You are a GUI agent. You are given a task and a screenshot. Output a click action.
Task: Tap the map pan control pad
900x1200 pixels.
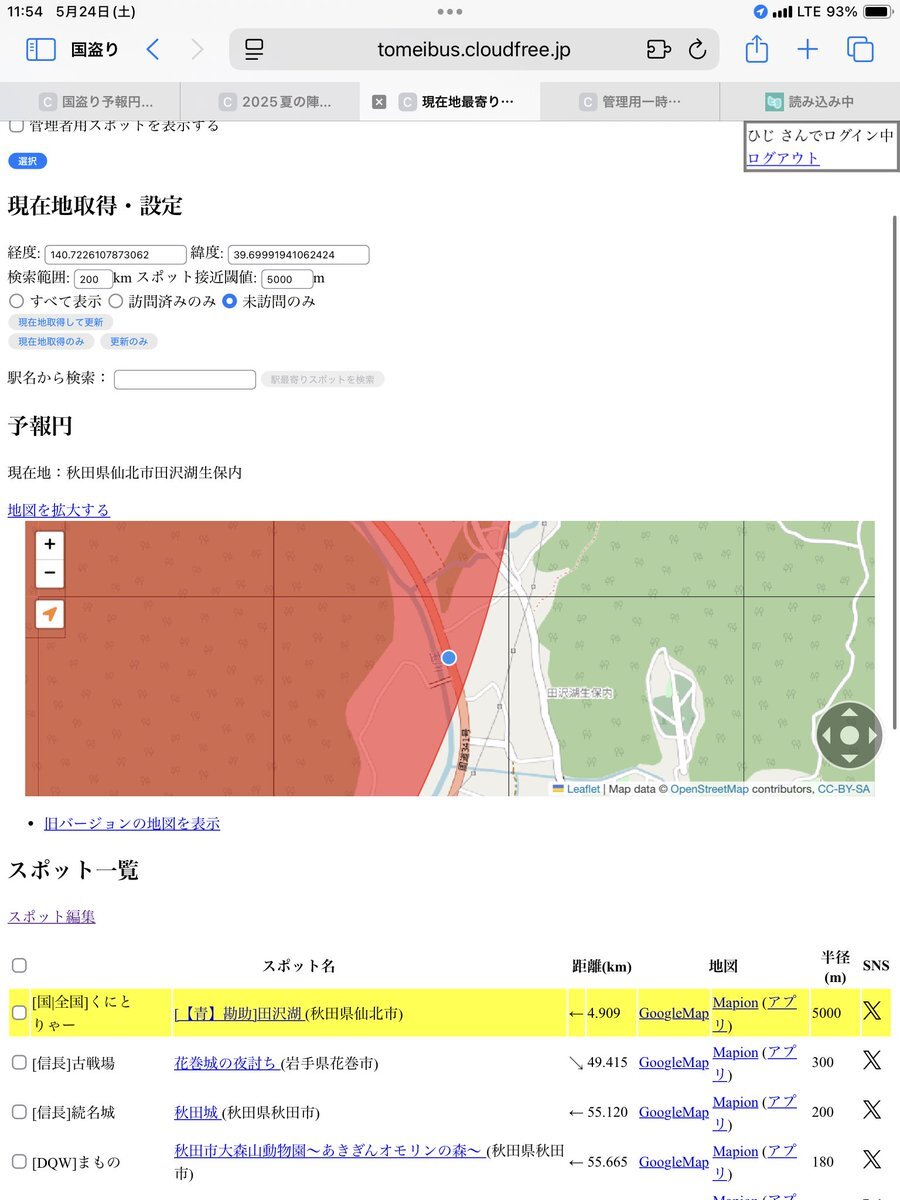(848, 735)
